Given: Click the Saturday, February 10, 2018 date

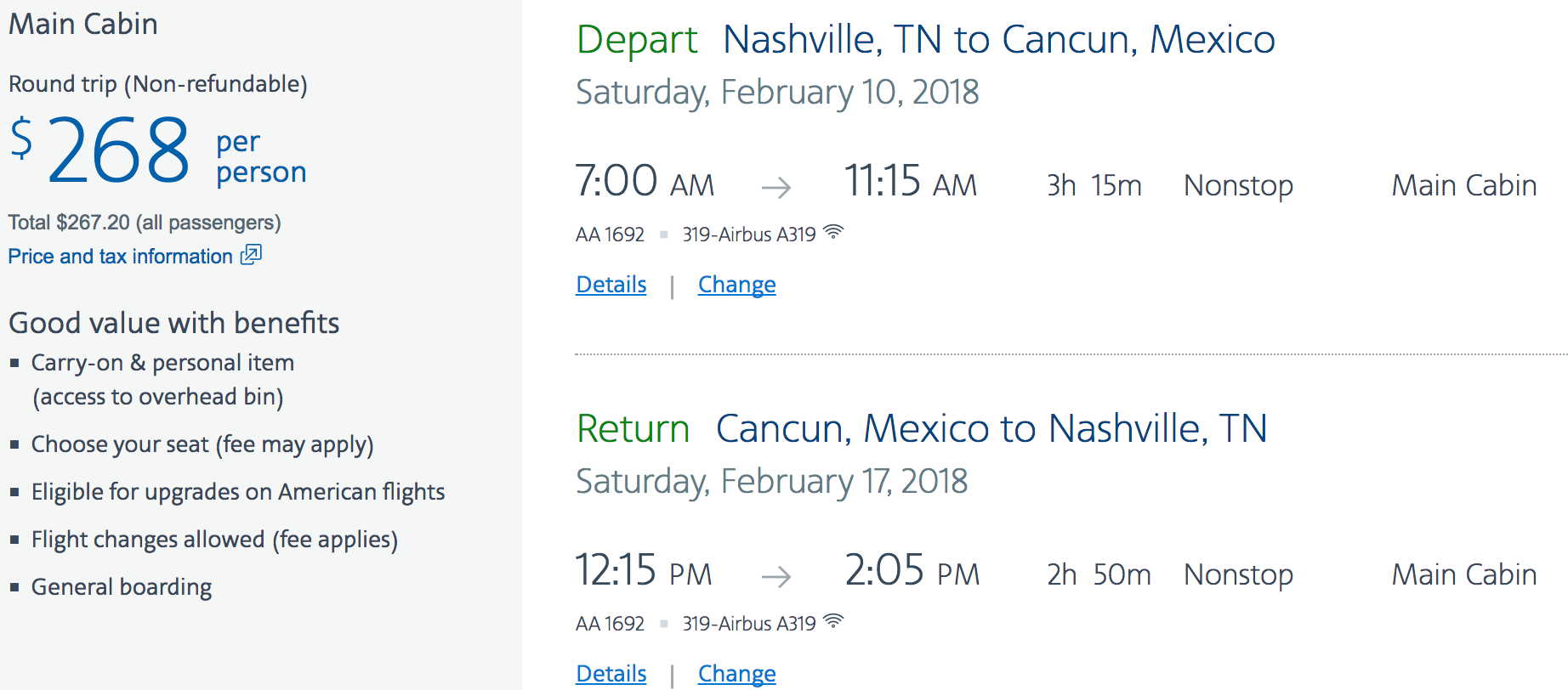Looking at the screenshot, I should tap(776, 92).
